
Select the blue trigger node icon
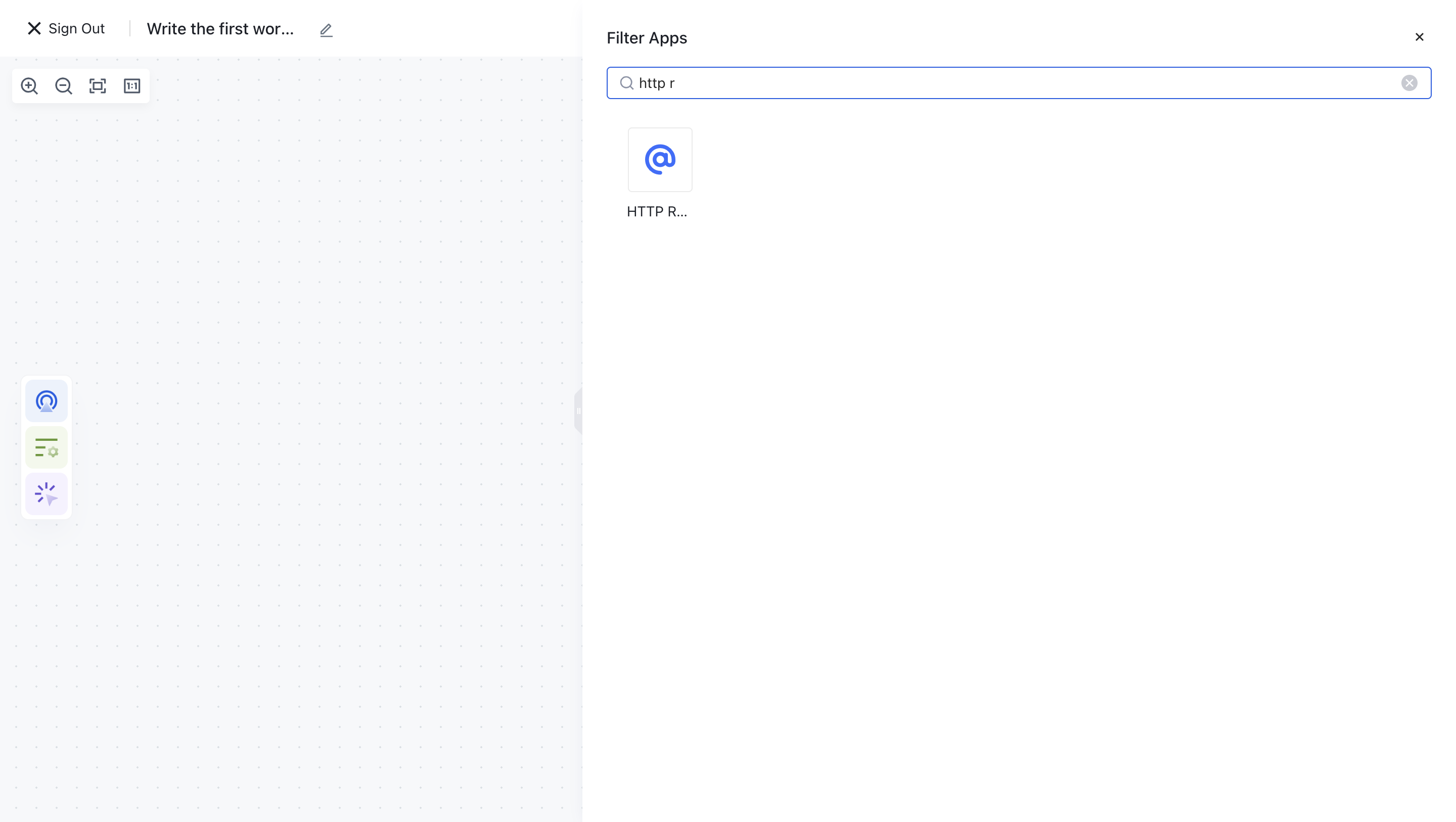[47, 401]
